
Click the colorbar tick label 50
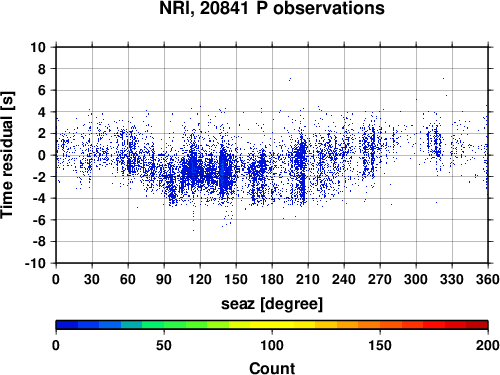[x=164, y=345]
